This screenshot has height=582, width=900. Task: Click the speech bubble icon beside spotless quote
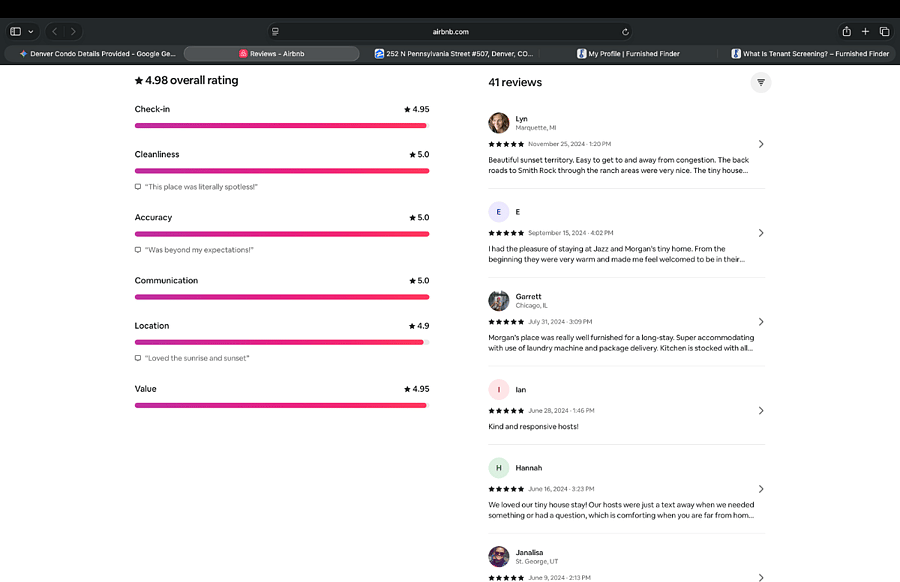(138, 187)
